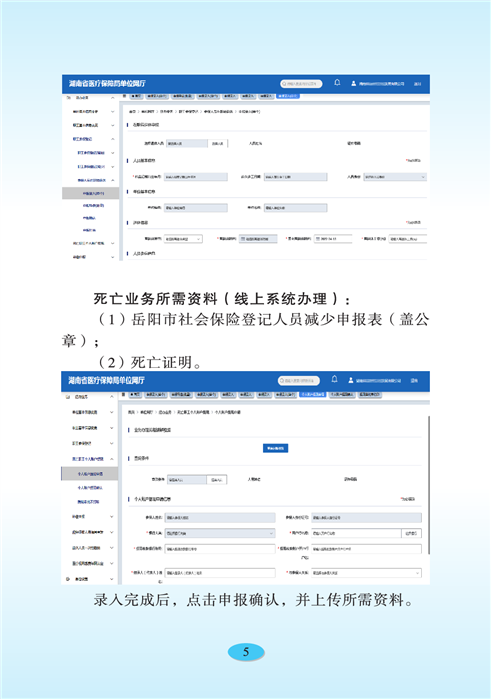Click the select-person button beside query field, first screenshot
The height and width of the screenshot is (699, 491).
(218, 143)
